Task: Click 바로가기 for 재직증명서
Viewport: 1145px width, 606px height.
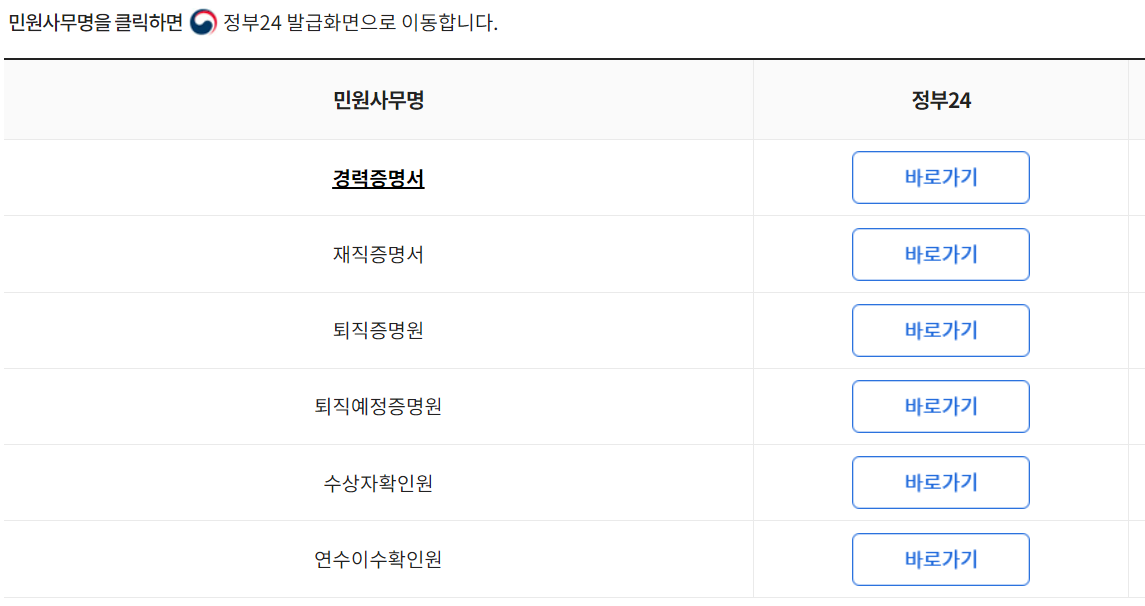Action: pyautogui.click(x=940, y=253)
